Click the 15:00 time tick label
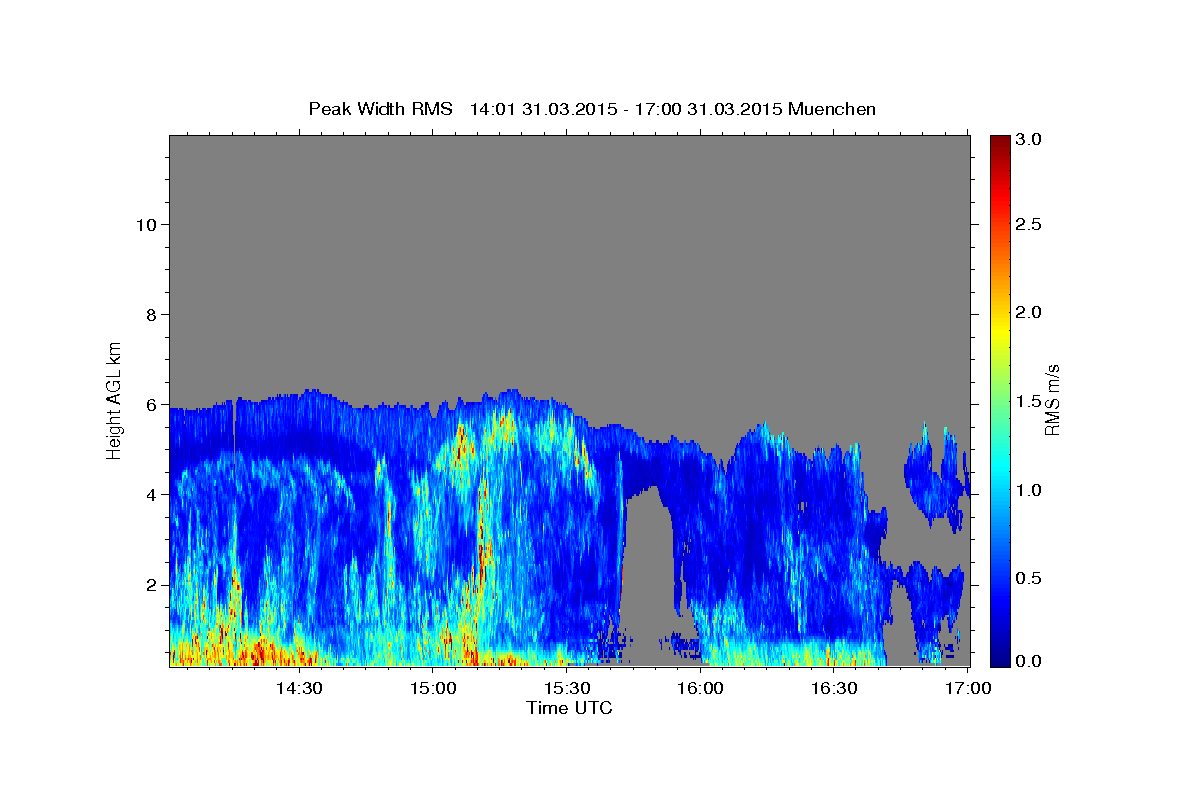The width and height of the screenshot is (1200, 800). 433,689
